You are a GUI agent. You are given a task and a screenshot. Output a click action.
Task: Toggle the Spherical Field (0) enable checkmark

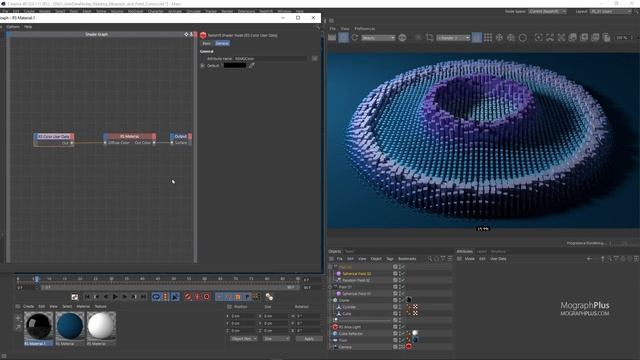tap(402, 273)
